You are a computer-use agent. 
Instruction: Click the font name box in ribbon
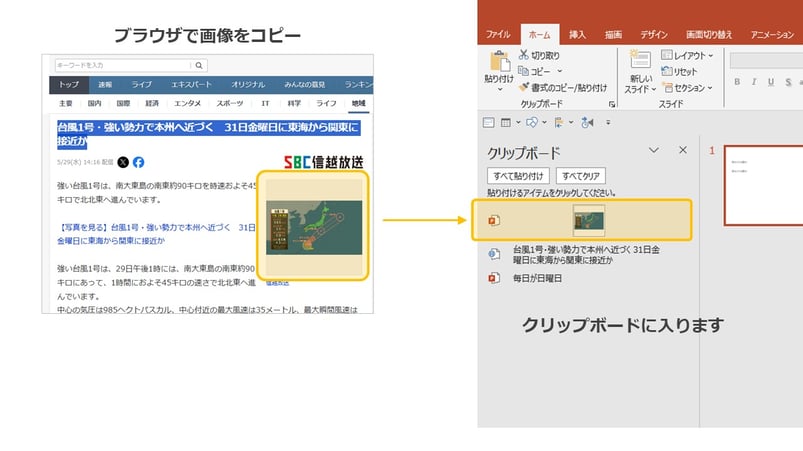coord(766,60)
